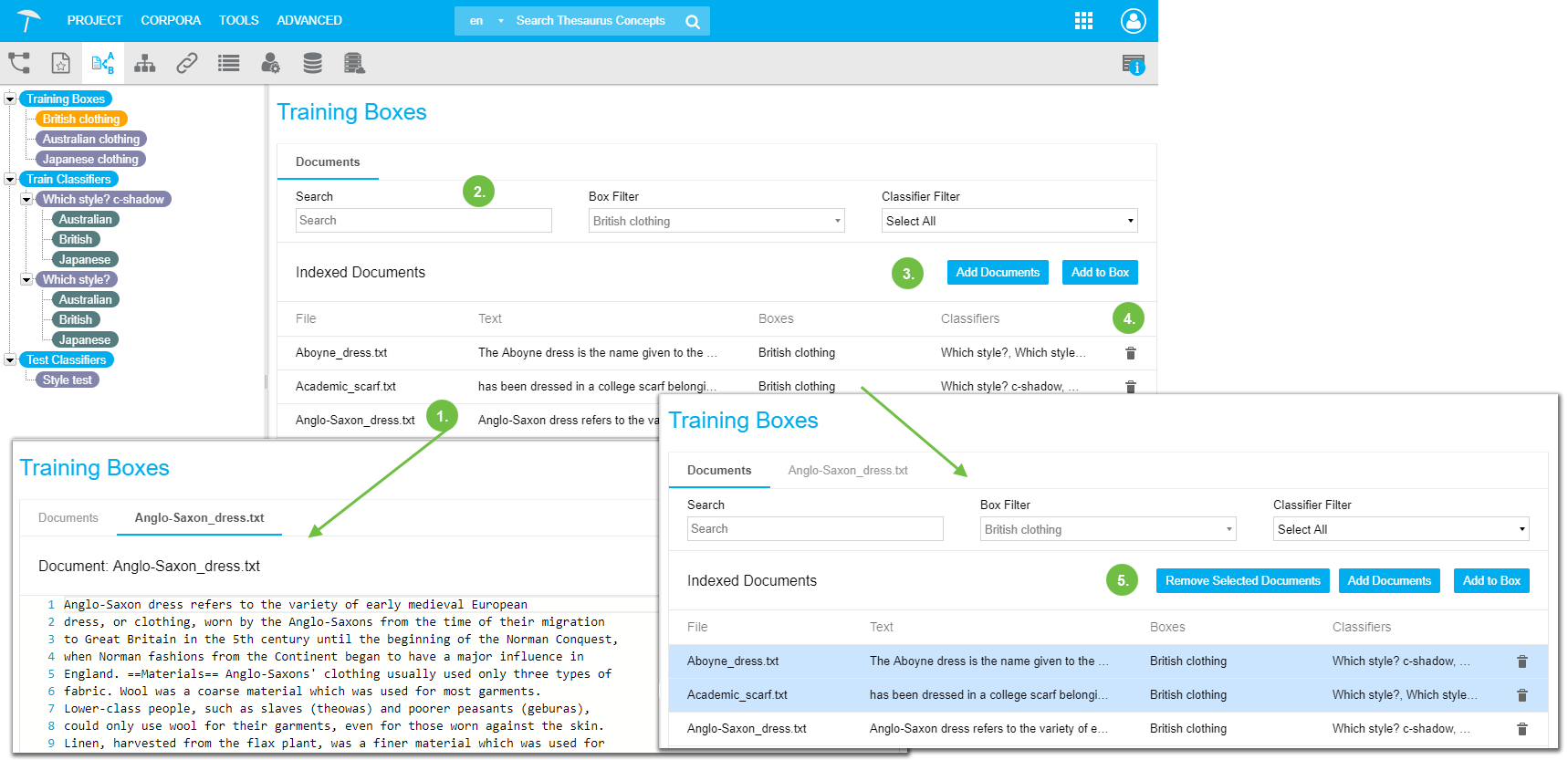Click the Search documents input field
1568x760 pixels.
tap(423, 221)
